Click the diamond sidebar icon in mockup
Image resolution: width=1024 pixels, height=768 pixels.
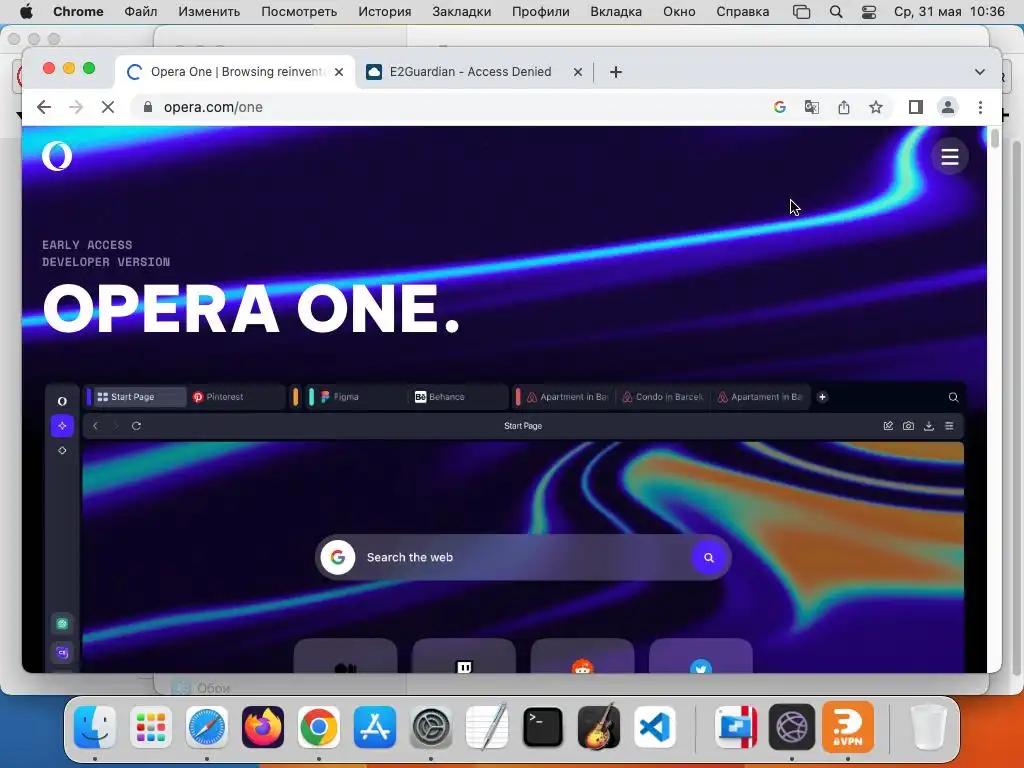[62, 451]
